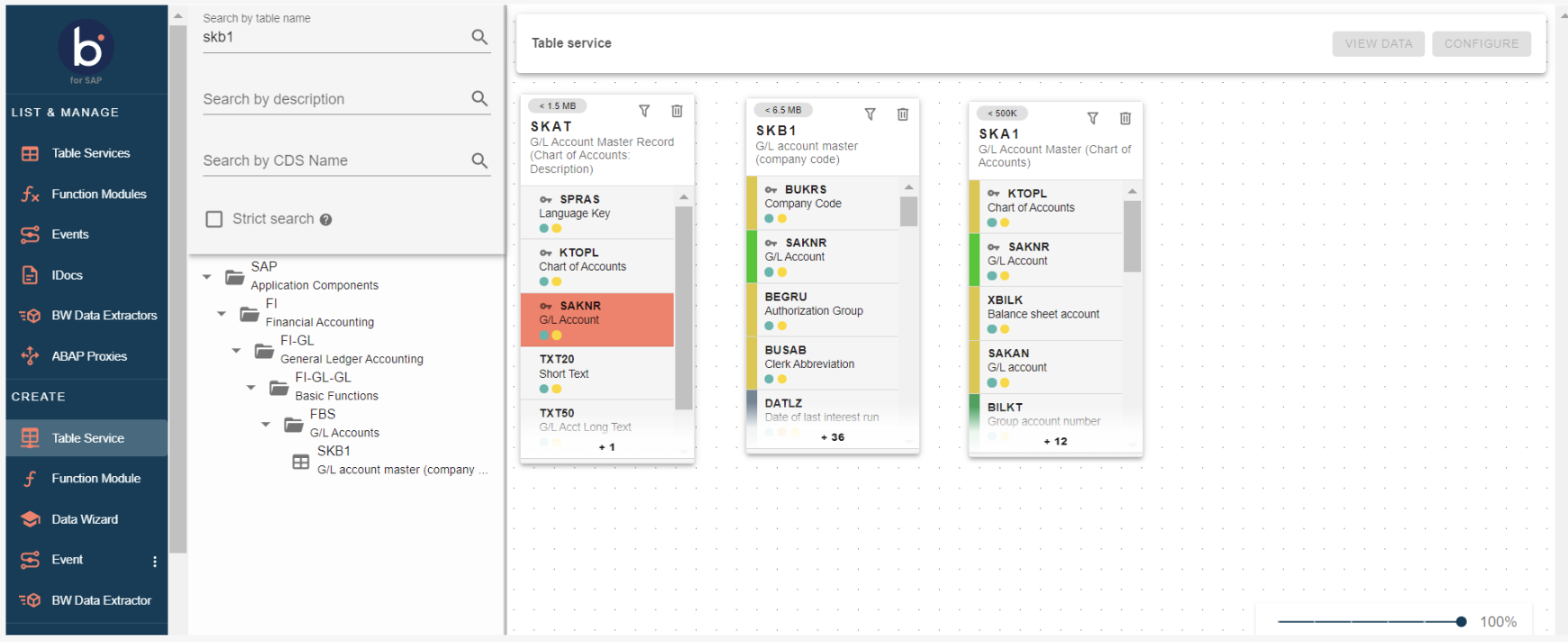Collapse the SAP Application Components tree node
1568x642 pixels.
pos(207,277)
